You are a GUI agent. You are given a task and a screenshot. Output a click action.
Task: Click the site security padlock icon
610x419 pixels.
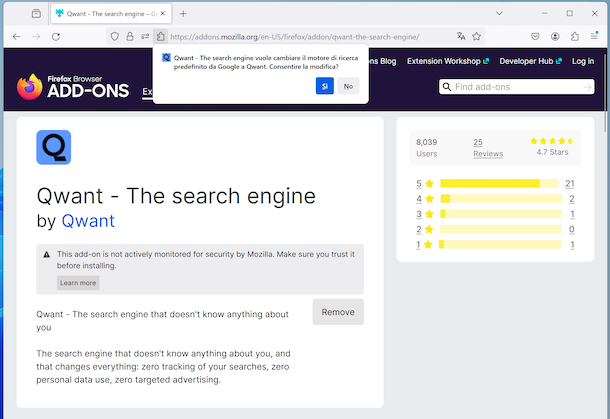(130, 37)
